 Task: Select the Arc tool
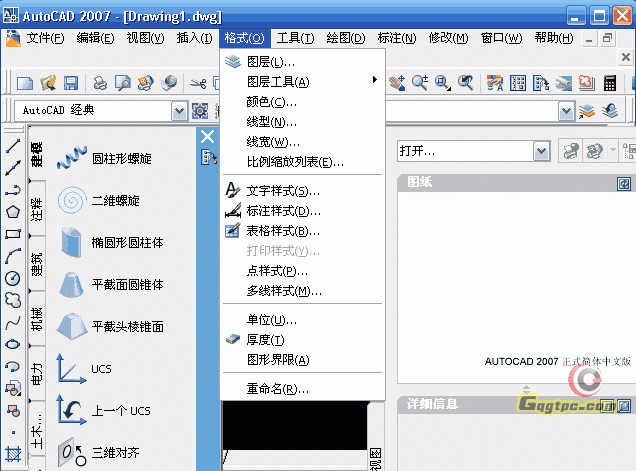click(13, 256)
